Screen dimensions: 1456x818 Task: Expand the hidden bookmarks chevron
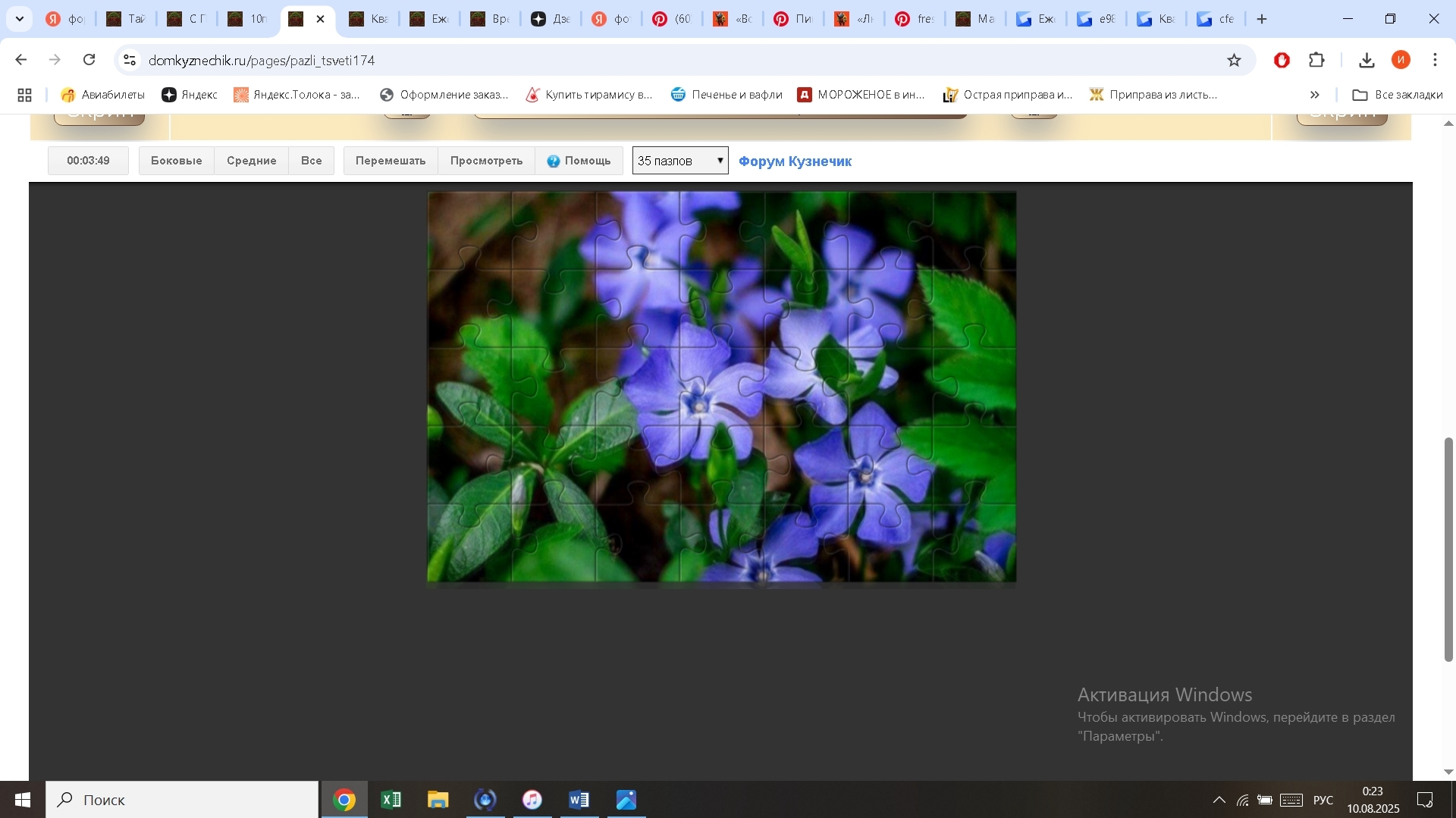[1315, 95]
